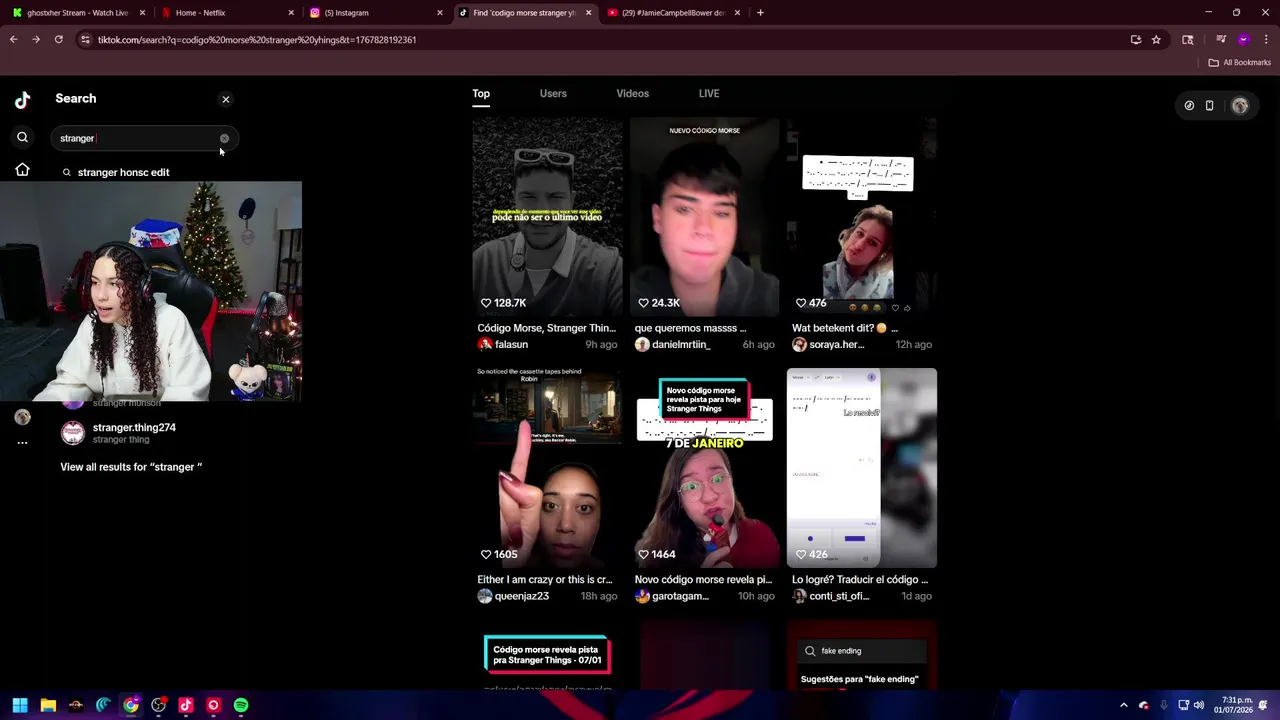Open the media controls icon in Chrome toolbar

1221,40
